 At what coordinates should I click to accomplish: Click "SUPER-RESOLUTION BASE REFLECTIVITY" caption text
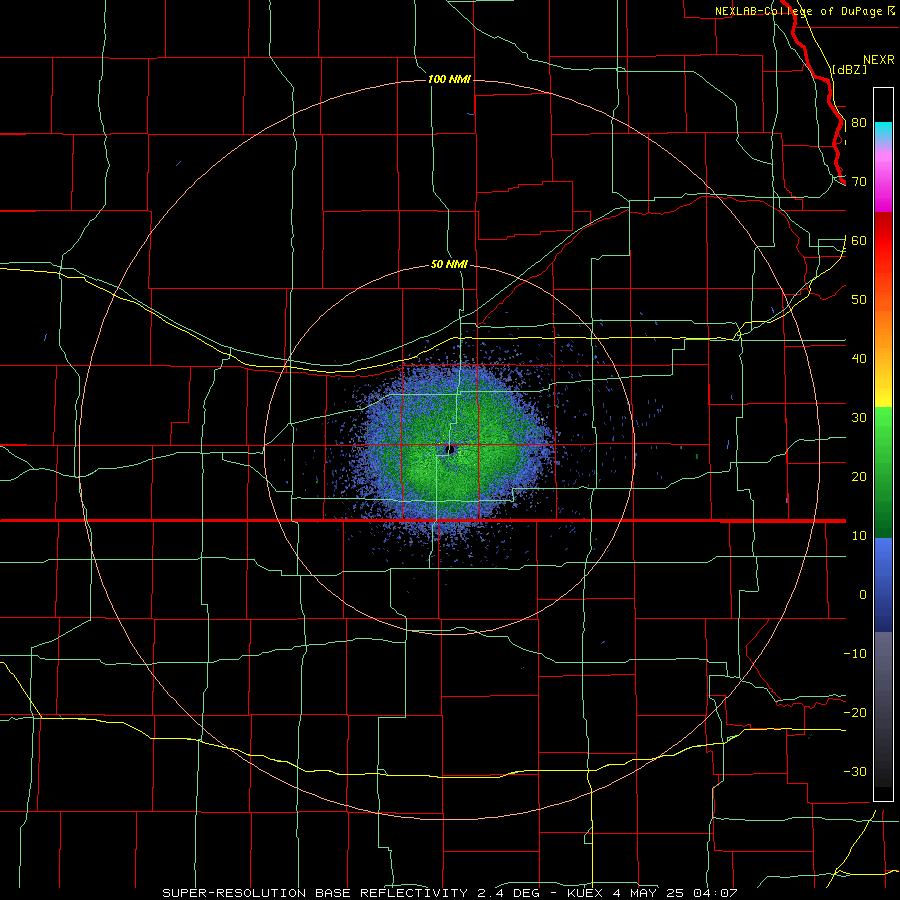click(315, 893)
